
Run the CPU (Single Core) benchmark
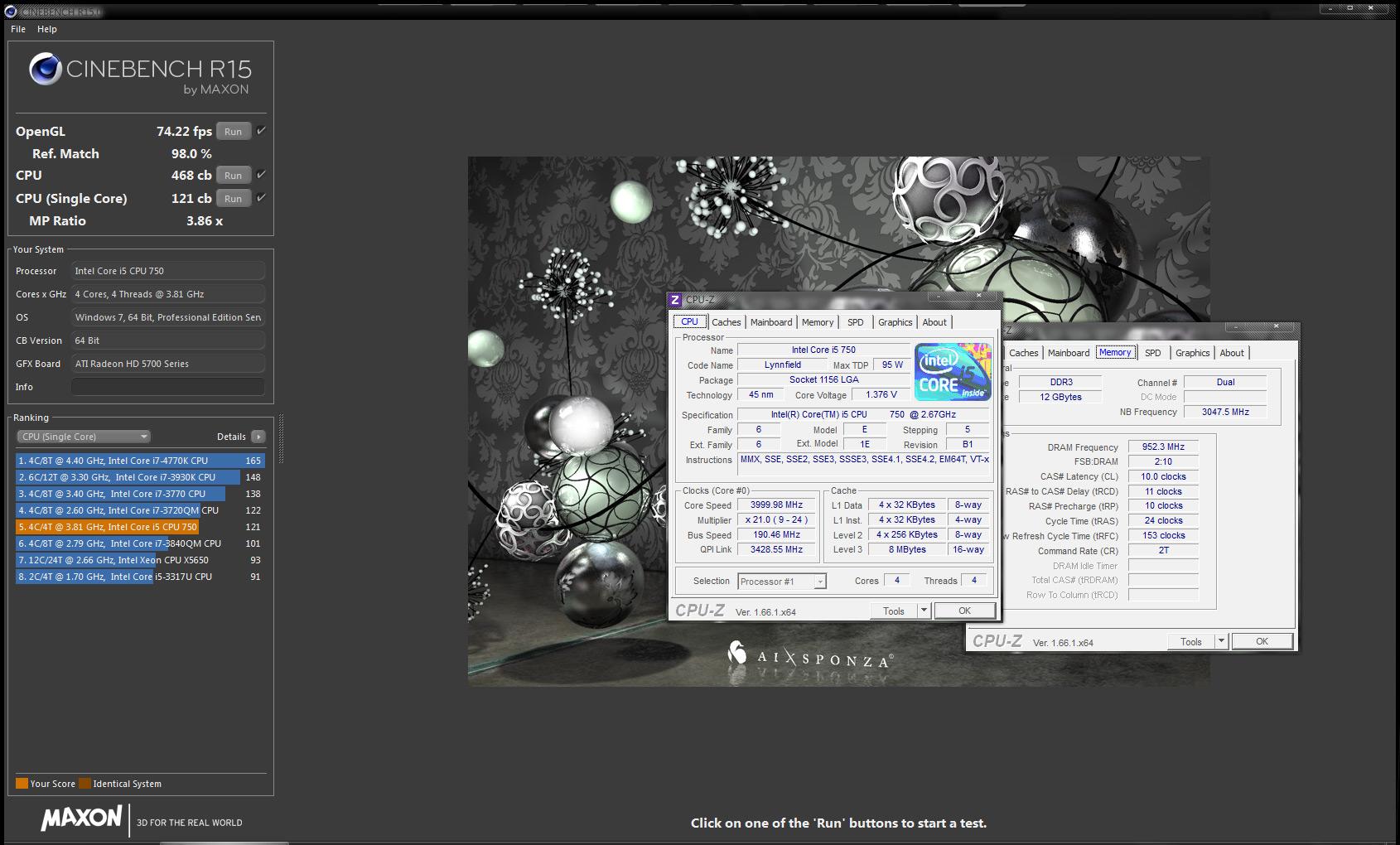click(x=234, y=198)
